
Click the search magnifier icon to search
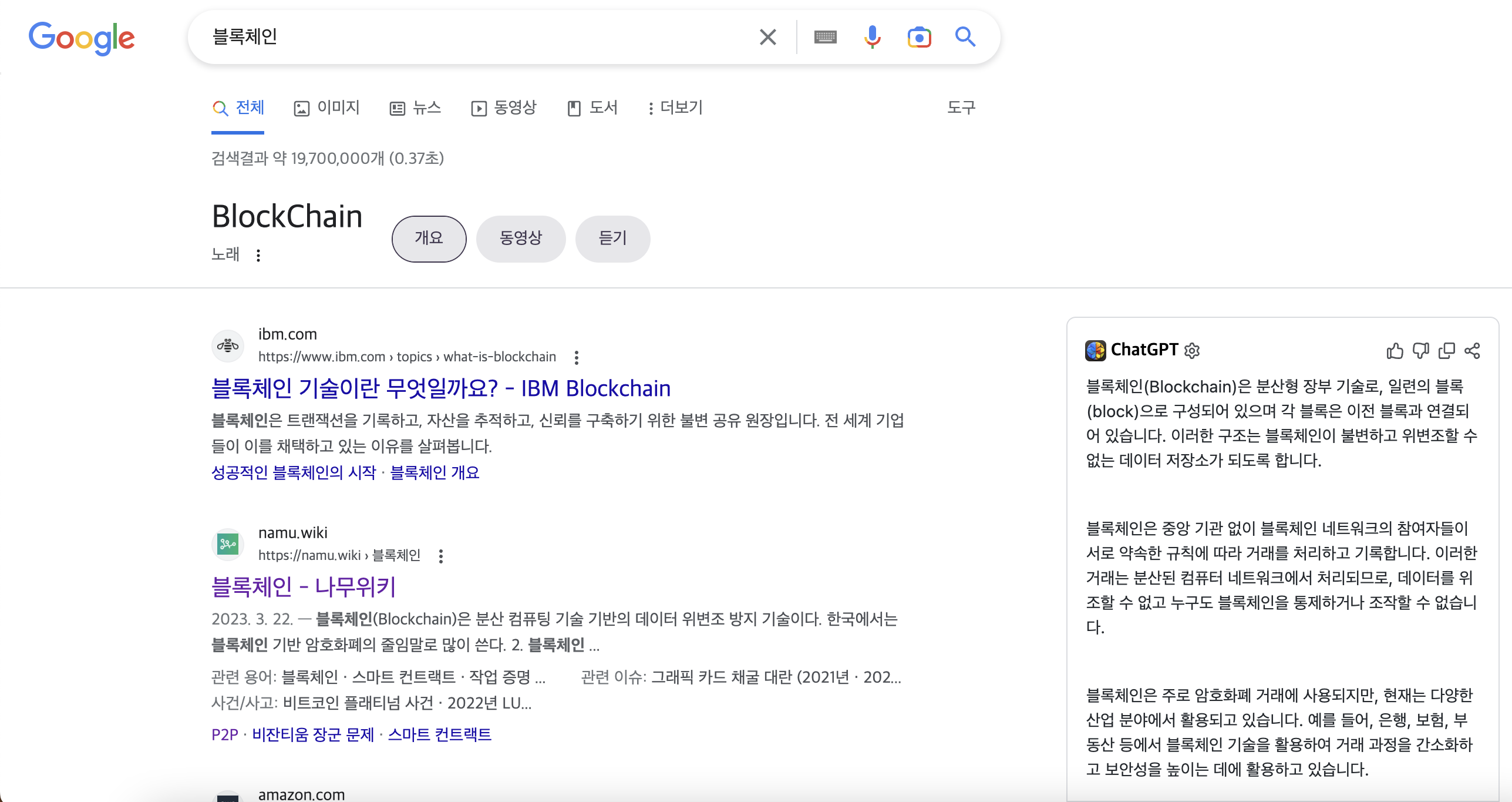965,36
